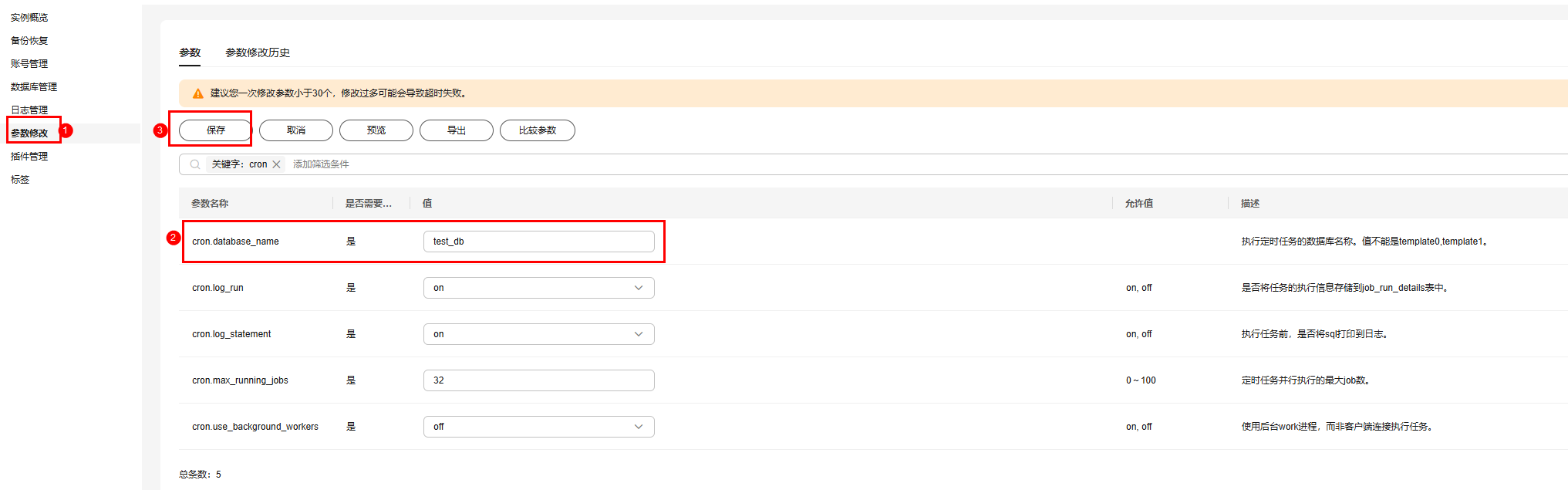Switch to the 参数修改历史 tab

[258, 52]
